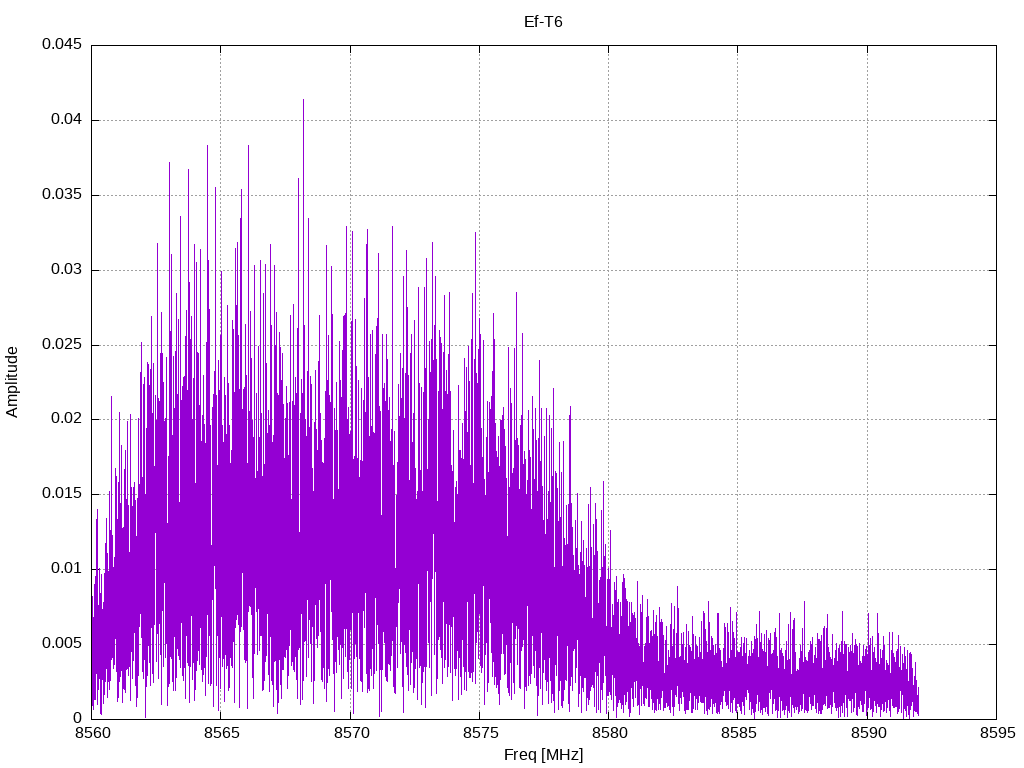Click the plot title Ef-T6

click(543, 22)
